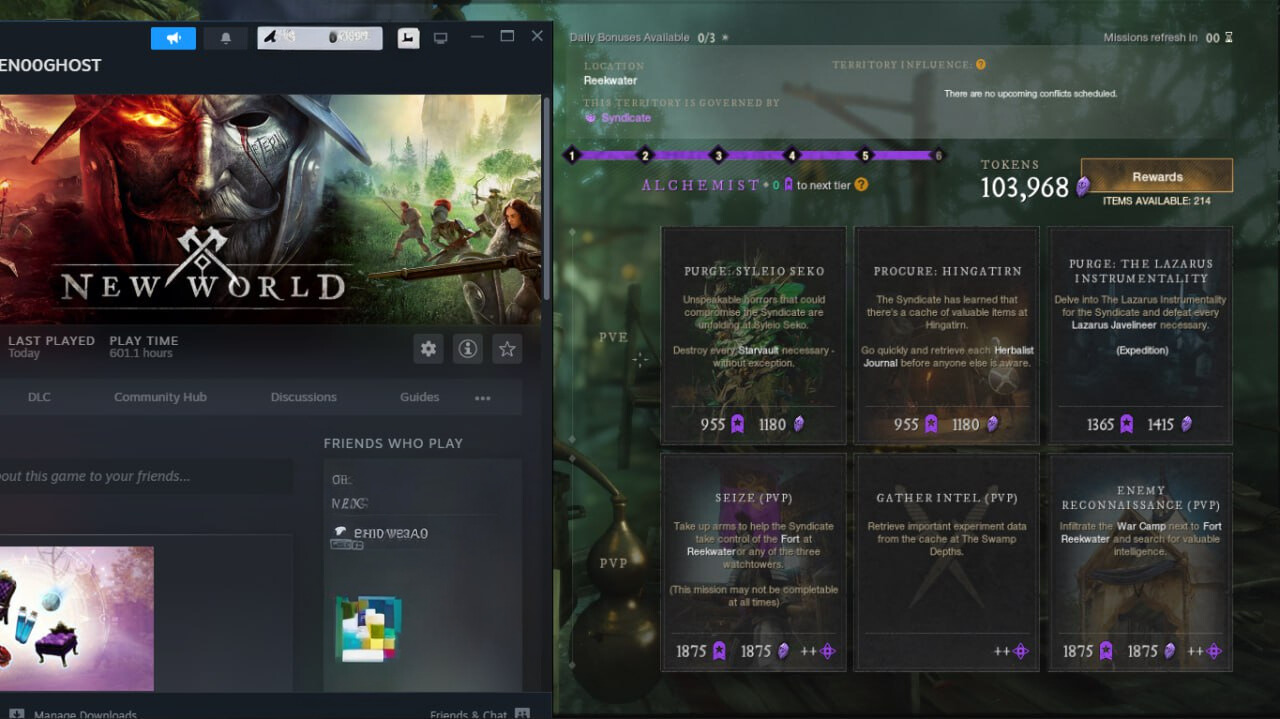Click the PVE mission row label

[x=613, y=338]
